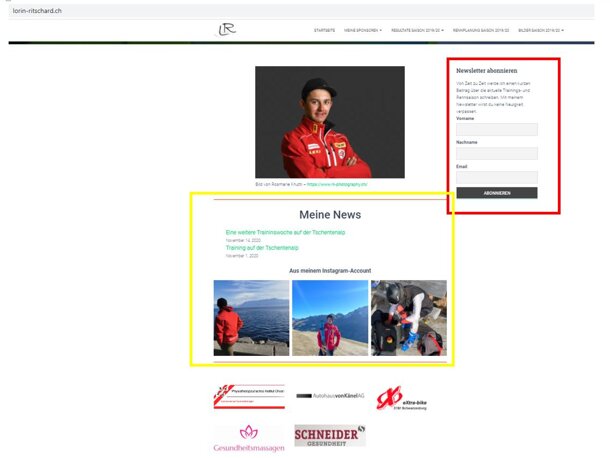Click the Schneider Gesundheit sponsor logo
Viewport: 610px width, 458px height.
(x=329, y=435)
